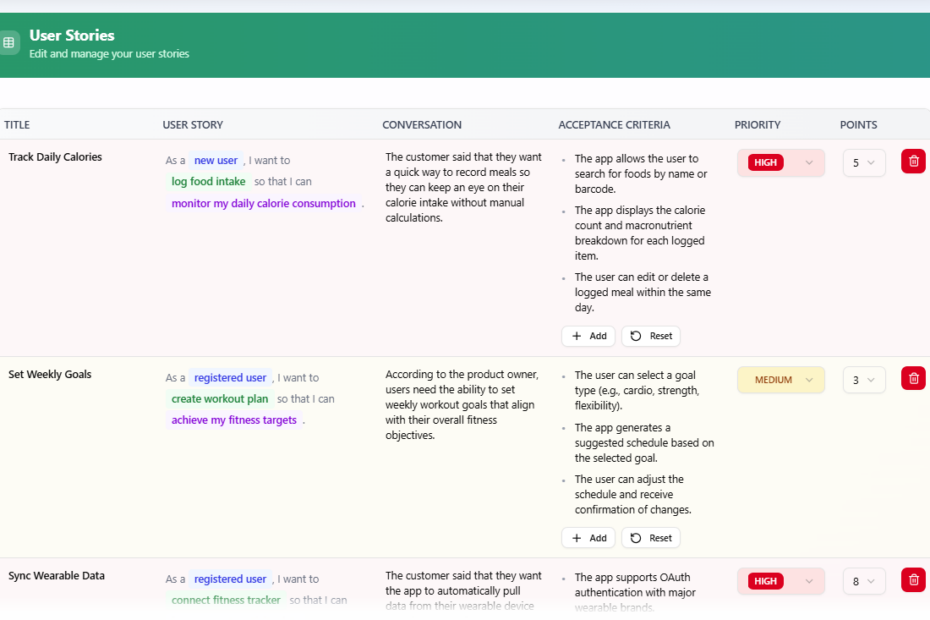Open the points dropdown showing 3
Image resolution: width=930 pixels, height=620 pixels.
click(864, 379)
